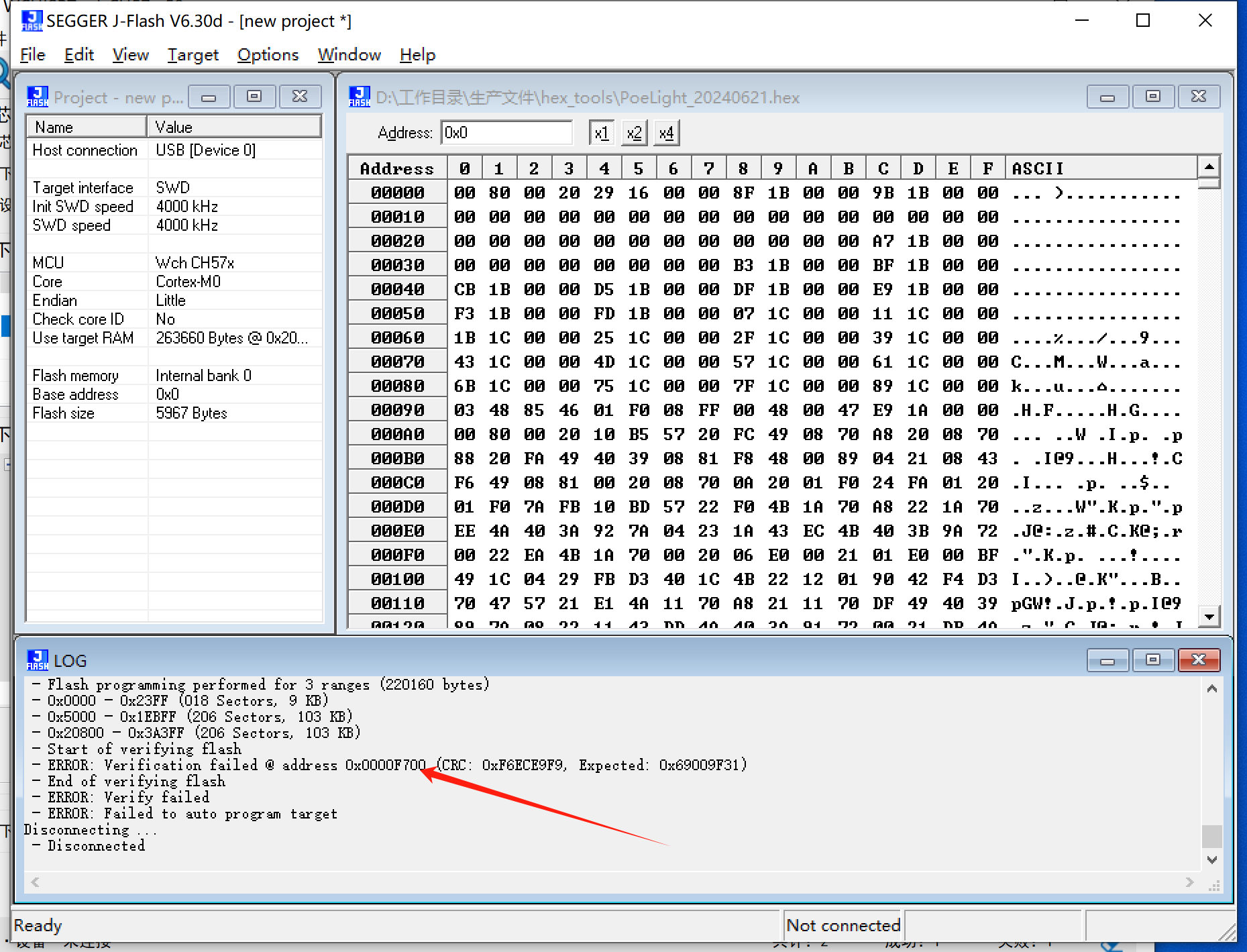Minimize the hex data window
1247x952 pixels.
(1107, 97)
